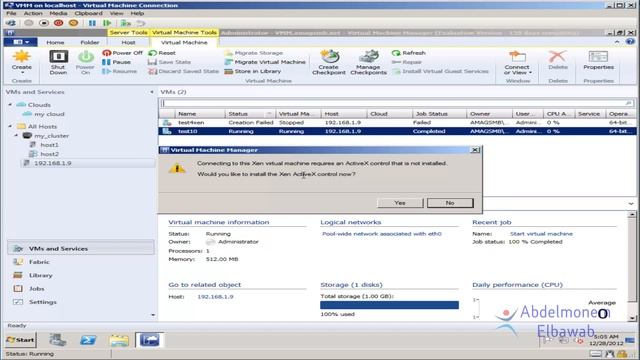The height and width of the screenshot is (360, 640).
Task: Open the Library workspace
Action: click(40, 276)
